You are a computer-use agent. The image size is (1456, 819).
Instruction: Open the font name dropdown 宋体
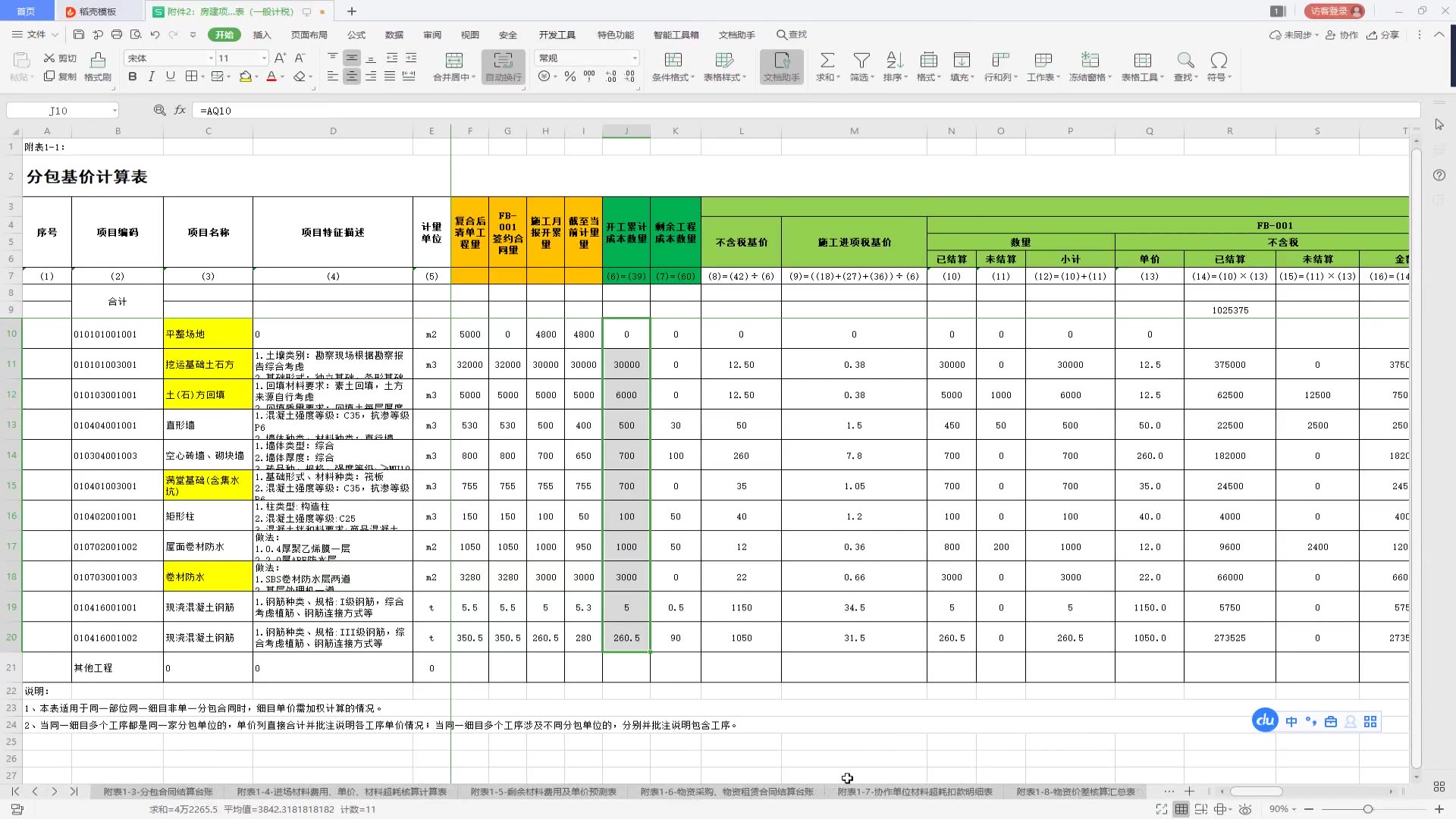click(211, 58)
